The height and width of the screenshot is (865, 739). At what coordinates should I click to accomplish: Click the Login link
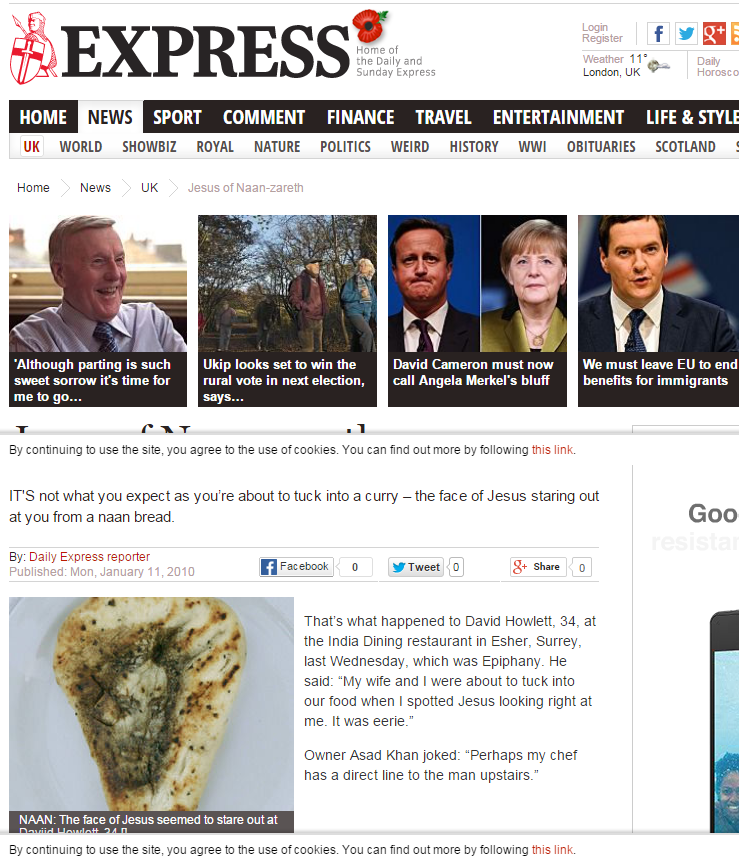pyautogui.click(x=595, y=27)
